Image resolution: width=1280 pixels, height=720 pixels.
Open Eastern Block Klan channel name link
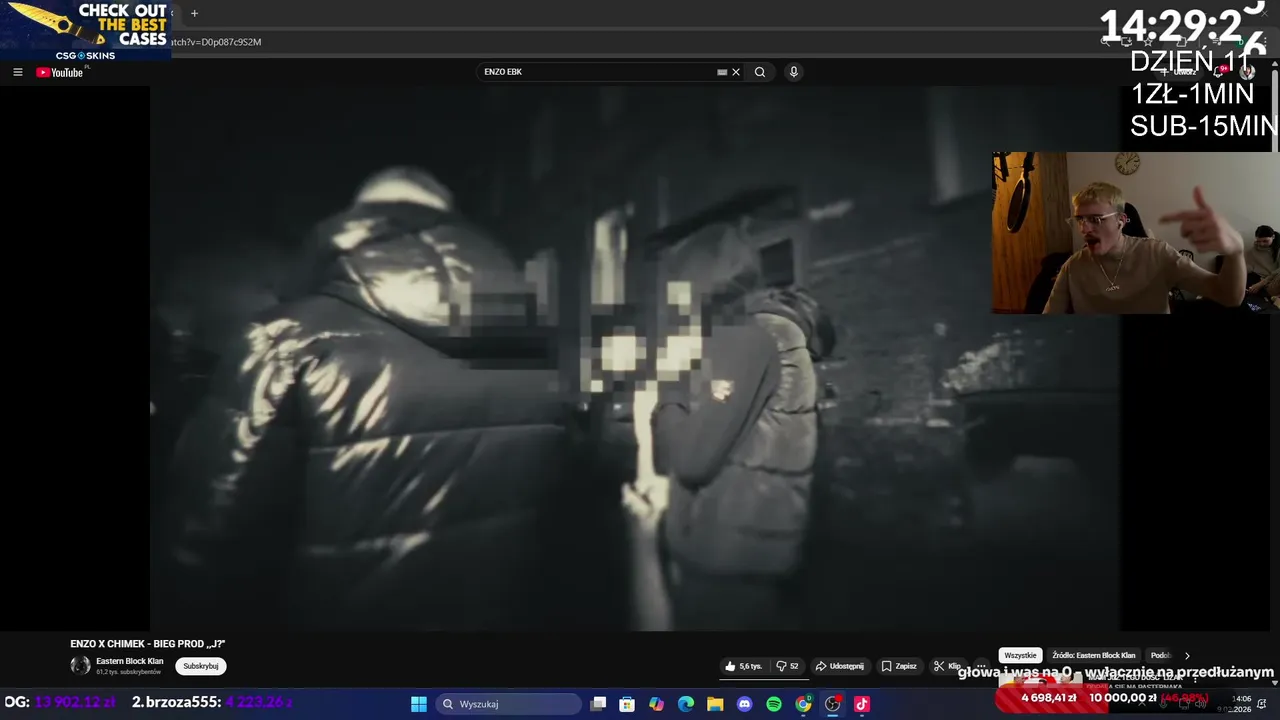tap(130, 661)
